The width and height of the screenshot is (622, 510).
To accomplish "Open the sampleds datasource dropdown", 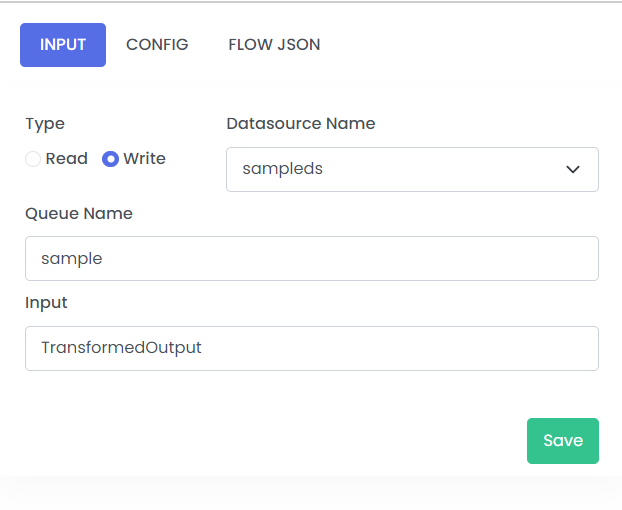I will click(412, 169).
